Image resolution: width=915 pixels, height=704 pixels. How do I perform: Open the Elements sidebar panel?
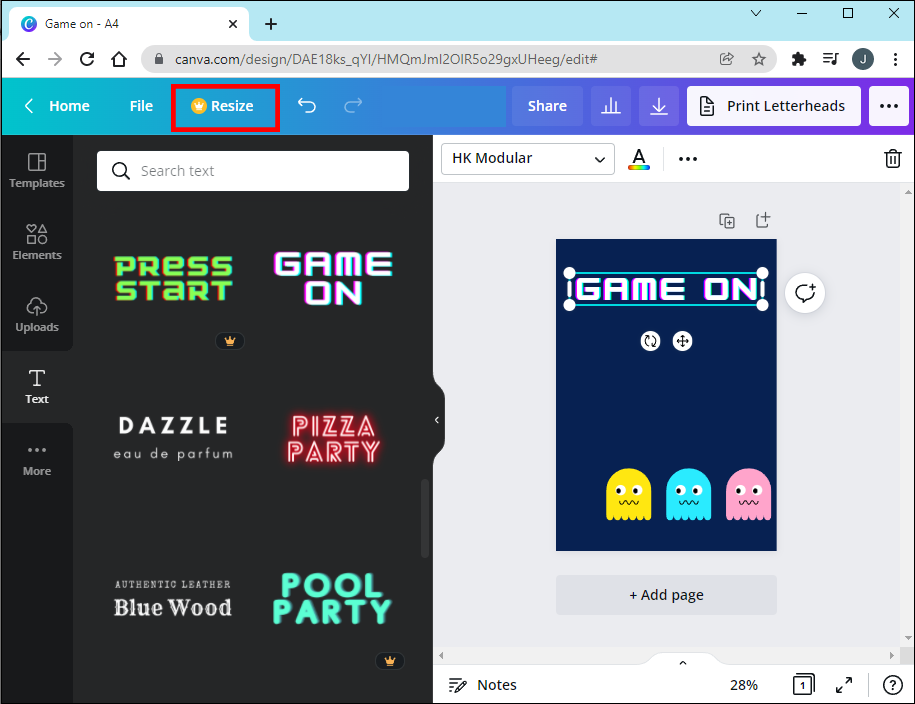37,242
